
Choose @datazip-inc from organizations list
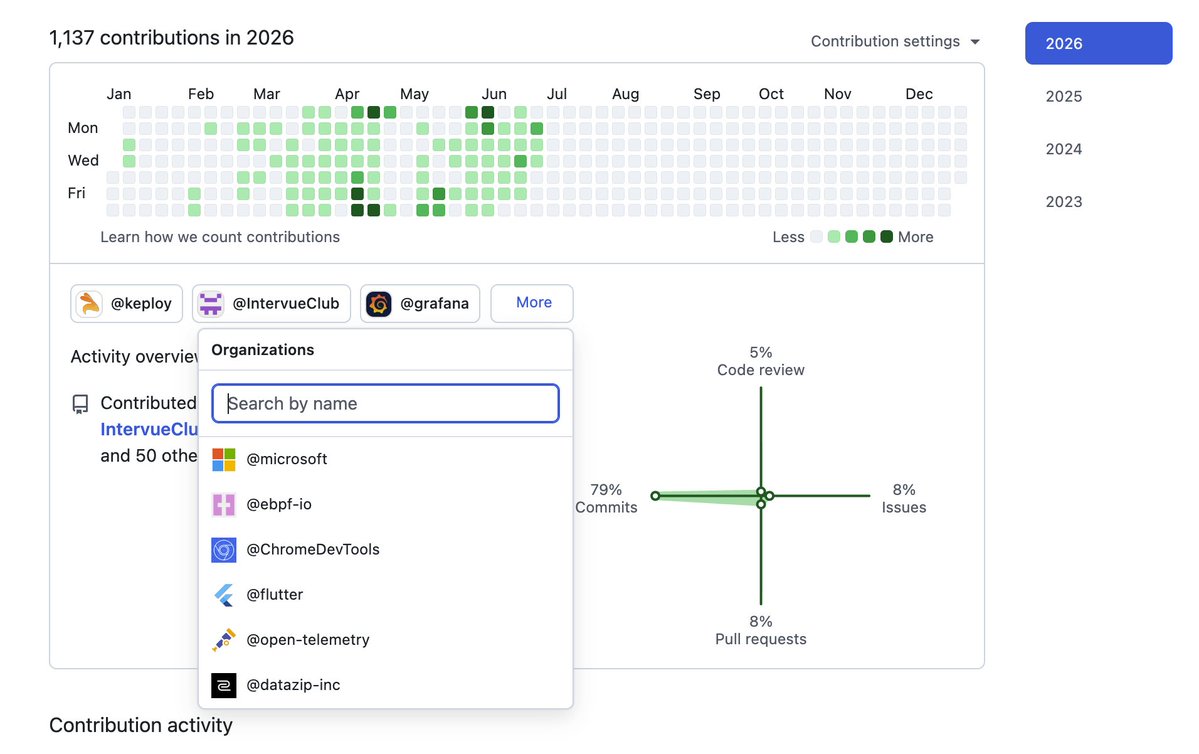click(385, 684)
